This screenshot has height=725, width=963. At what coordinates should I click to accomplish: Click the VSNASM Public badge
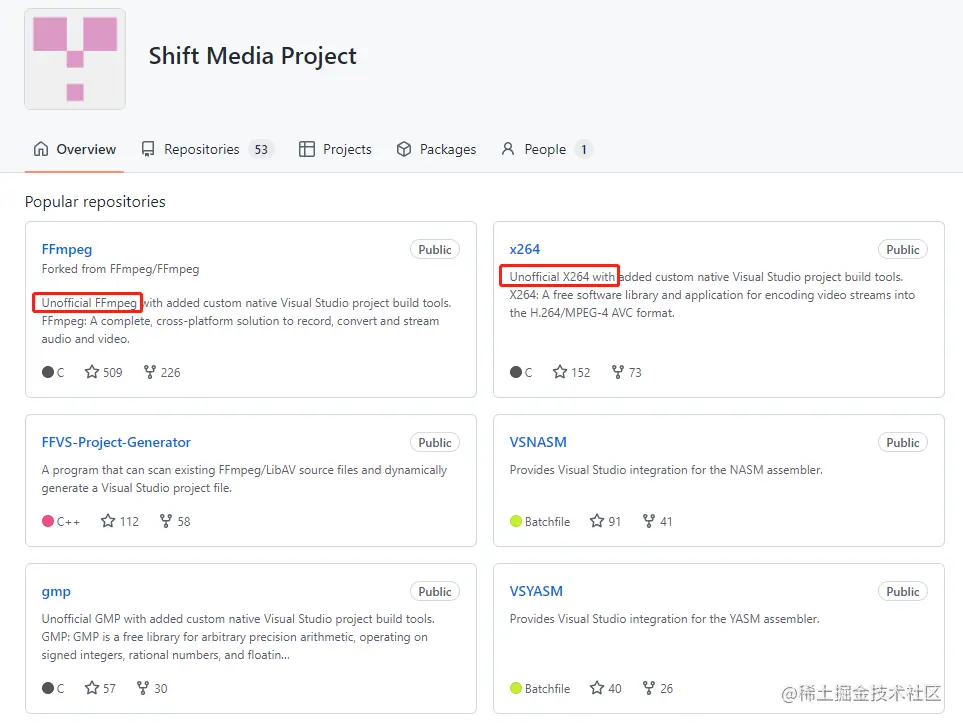coord(903,442)
